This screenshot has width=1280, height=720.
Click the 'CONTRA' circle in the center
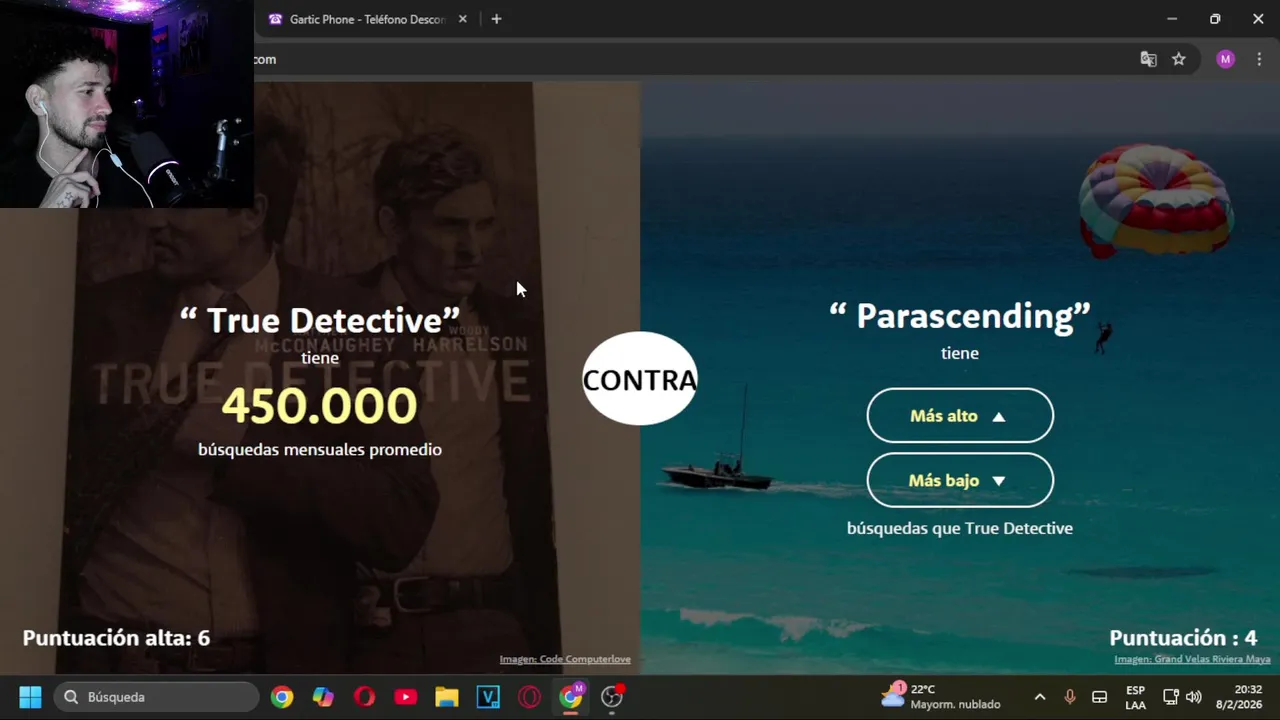click(x=640, y=379)
